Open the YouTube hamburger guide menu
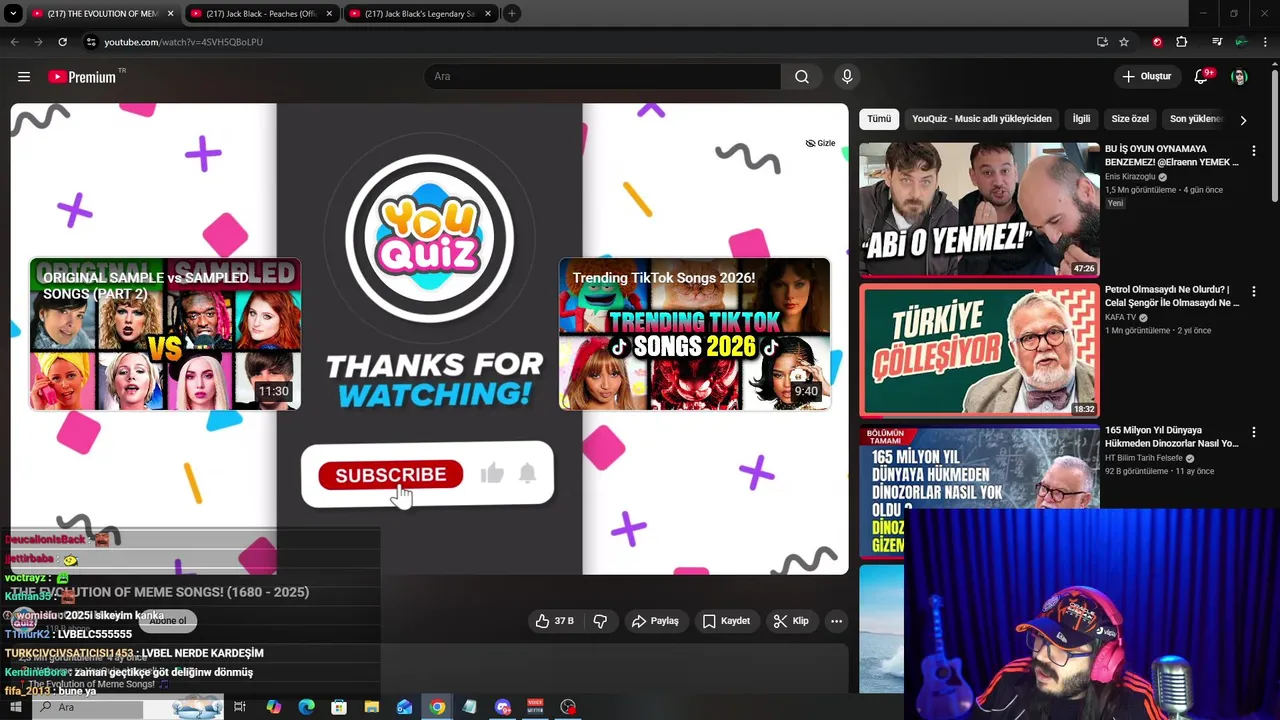Screen dimensions: 1280x720 point(24,77)
